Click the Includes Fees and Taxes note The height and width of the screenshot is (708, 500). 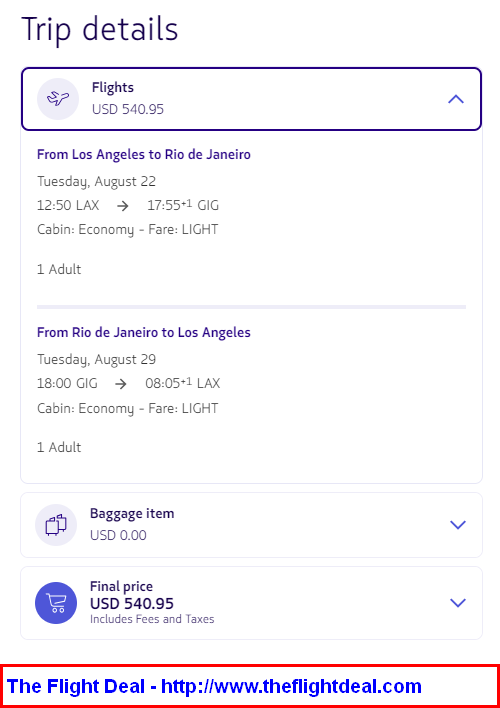click(152, 619)
